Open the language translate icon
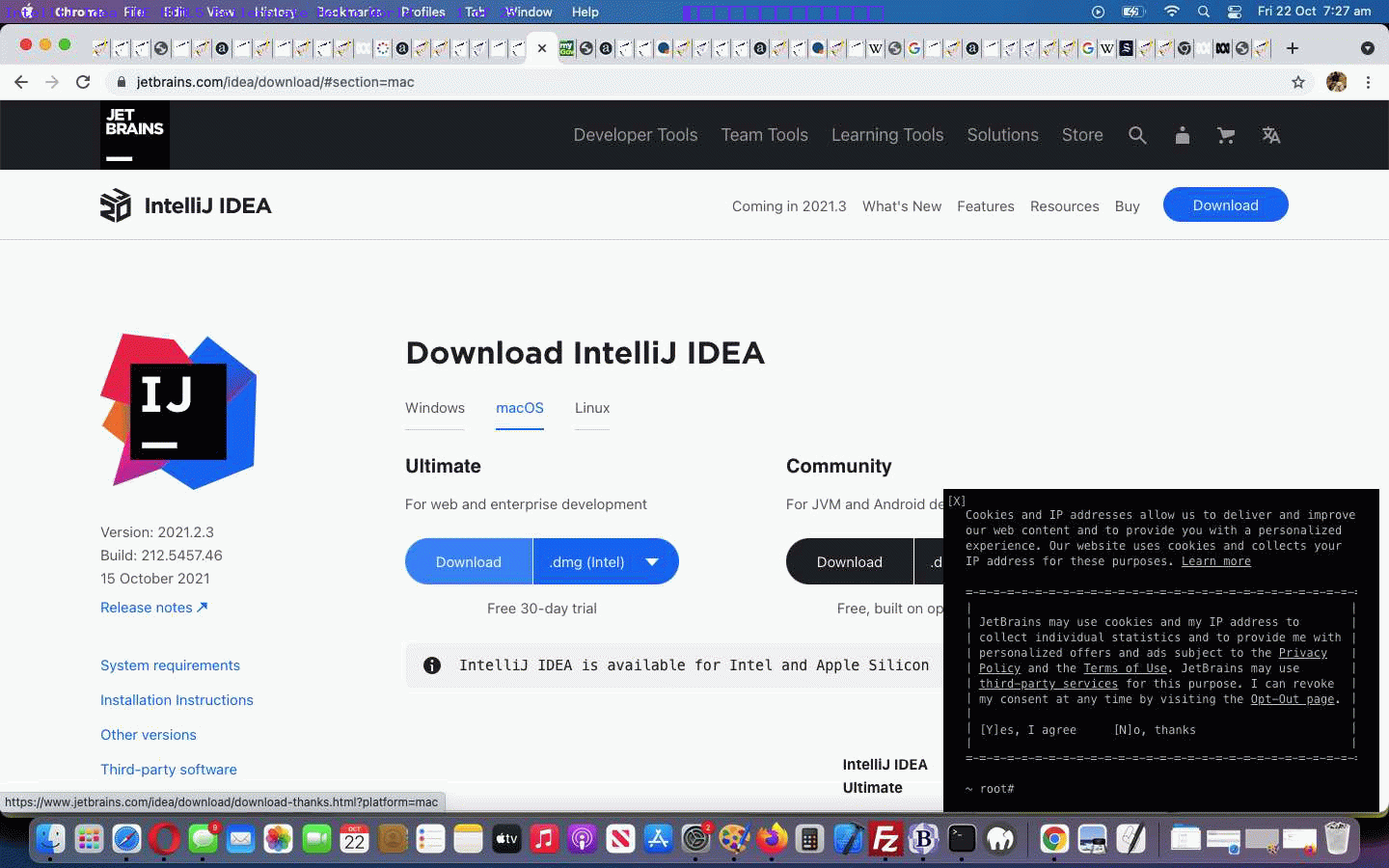This screenshot has width=1389, height=868. tap(1270, 136)
